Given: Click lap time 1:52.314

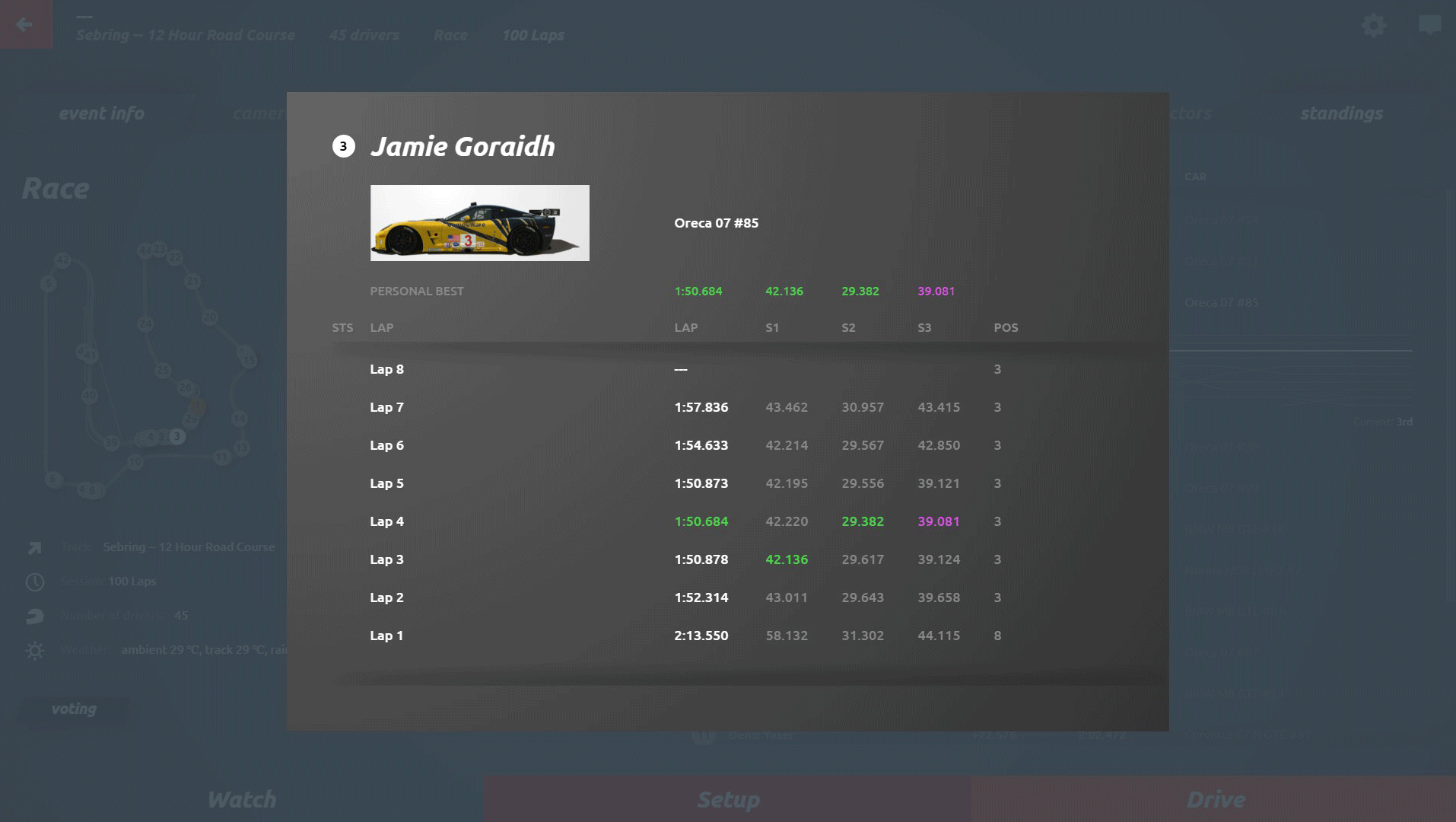Looking at the screenshot, I should coord(701,597).
